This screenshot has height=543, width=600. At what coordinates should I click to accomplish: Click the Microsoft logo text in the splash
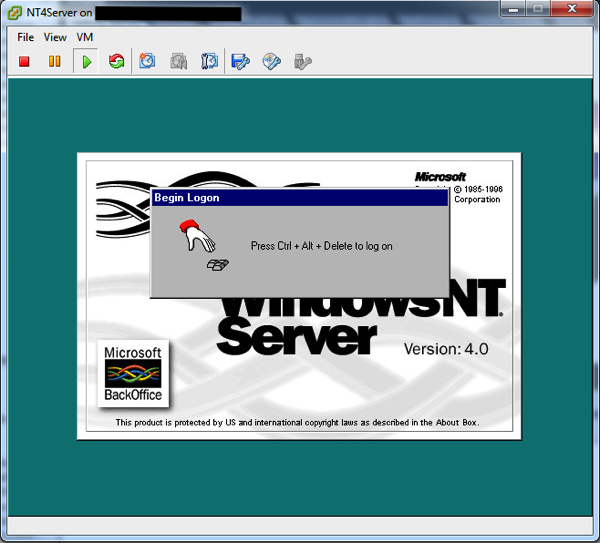[440, 177]
